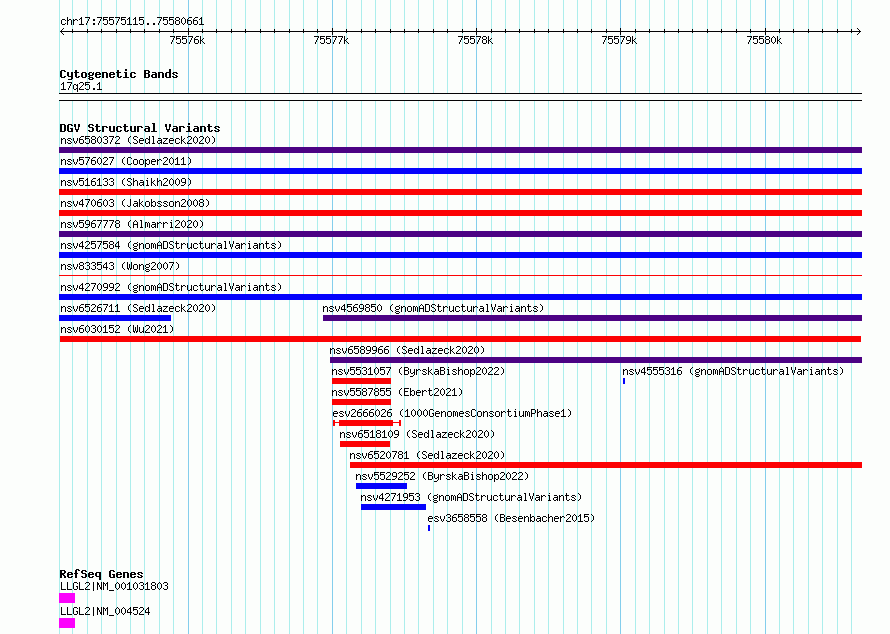Click the nsv6580372 (Sedlazeck2020) variant label
Image resolution: width=890 pixels, height=634 pixels.
138,140
